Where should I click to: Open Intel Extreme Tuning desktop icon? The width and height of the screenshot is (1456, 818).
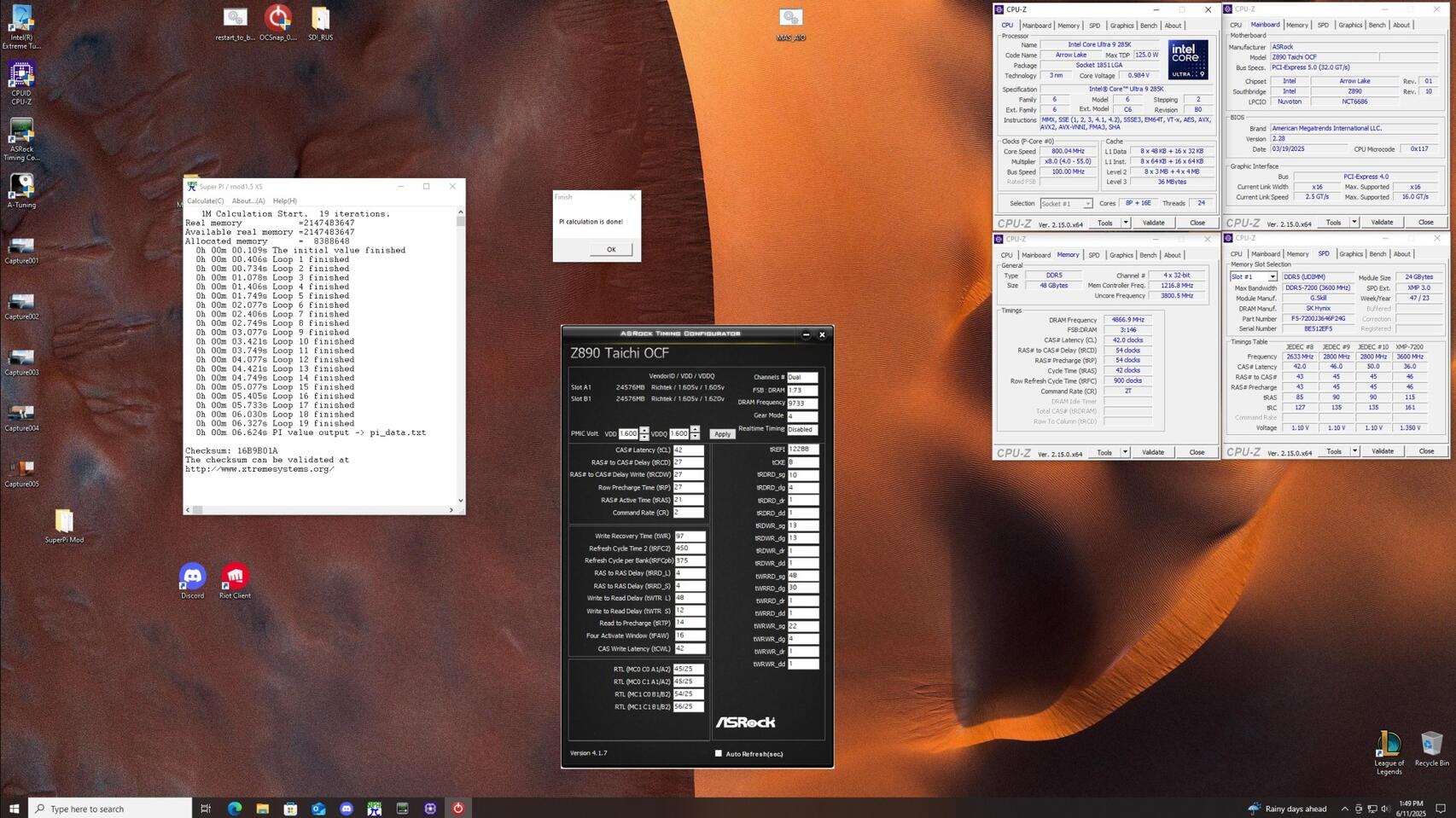[x=21, y=26]
